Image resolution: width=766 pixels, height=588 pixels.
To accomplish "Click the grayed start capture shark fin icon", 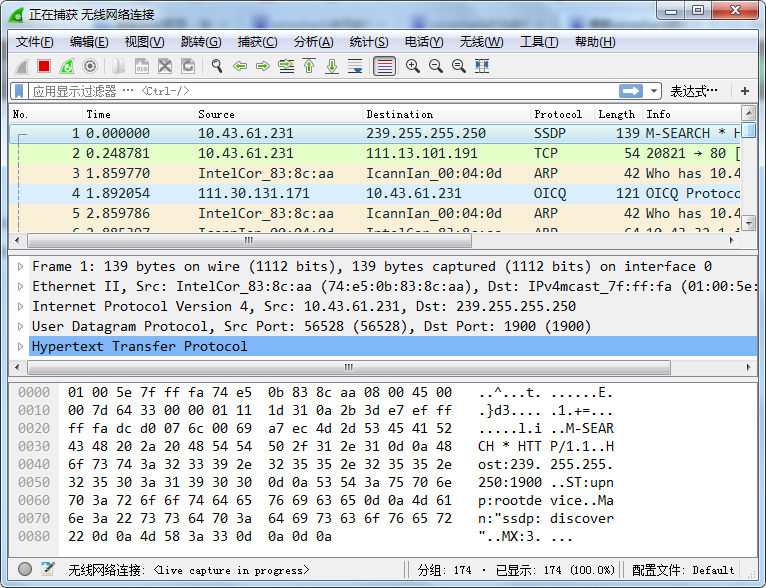I will 21,66.
